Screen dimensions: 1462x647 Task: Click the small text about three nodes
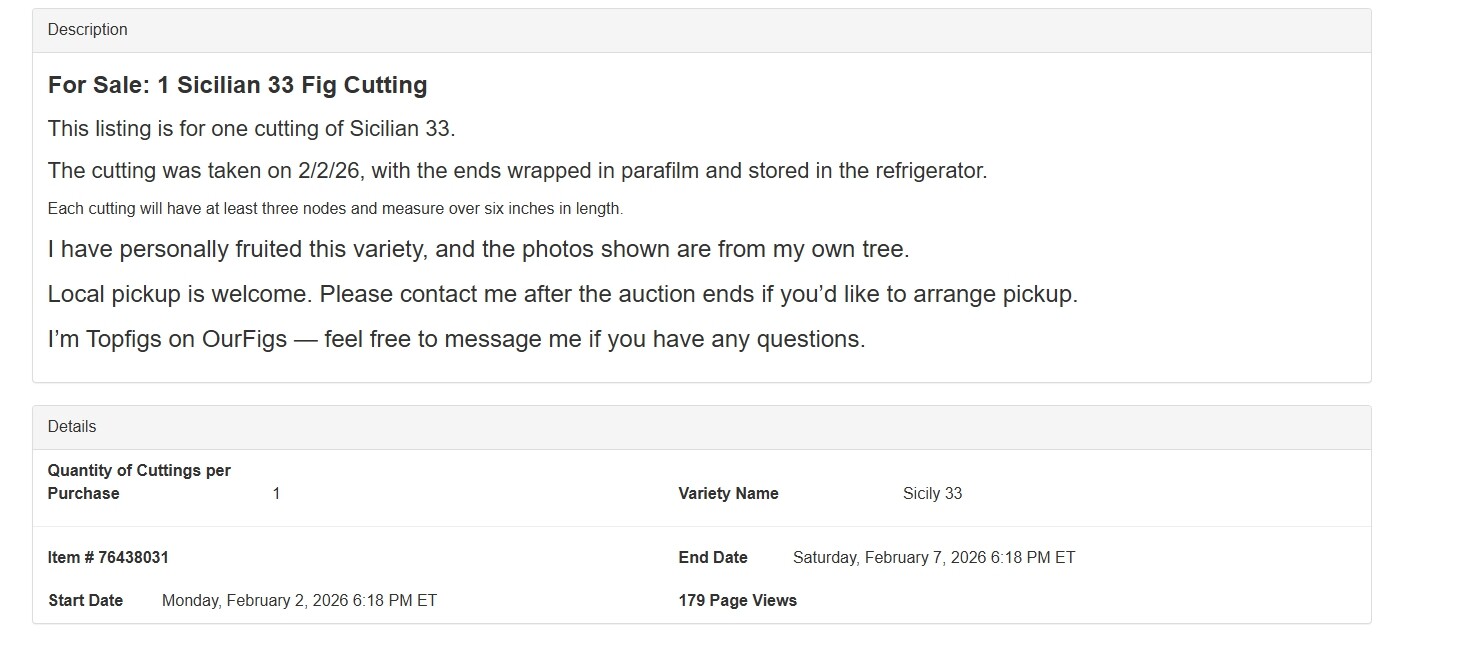pos(335,209)
